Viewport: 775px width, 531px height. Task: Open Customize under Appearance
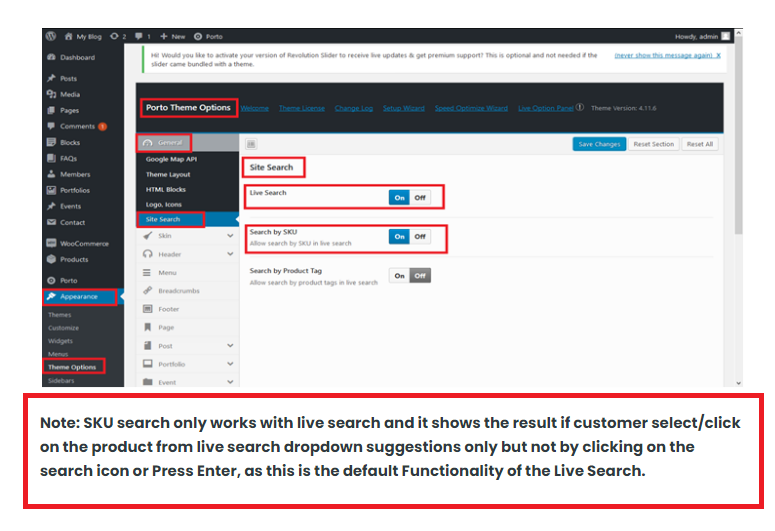coord(63,328)
